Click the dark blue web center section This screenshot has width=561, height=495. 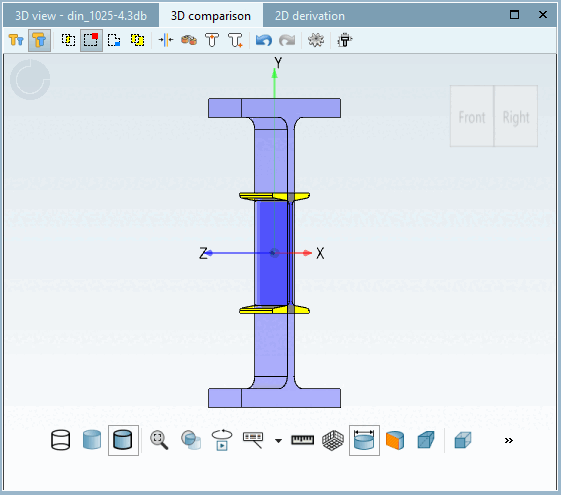click(273, 253)
